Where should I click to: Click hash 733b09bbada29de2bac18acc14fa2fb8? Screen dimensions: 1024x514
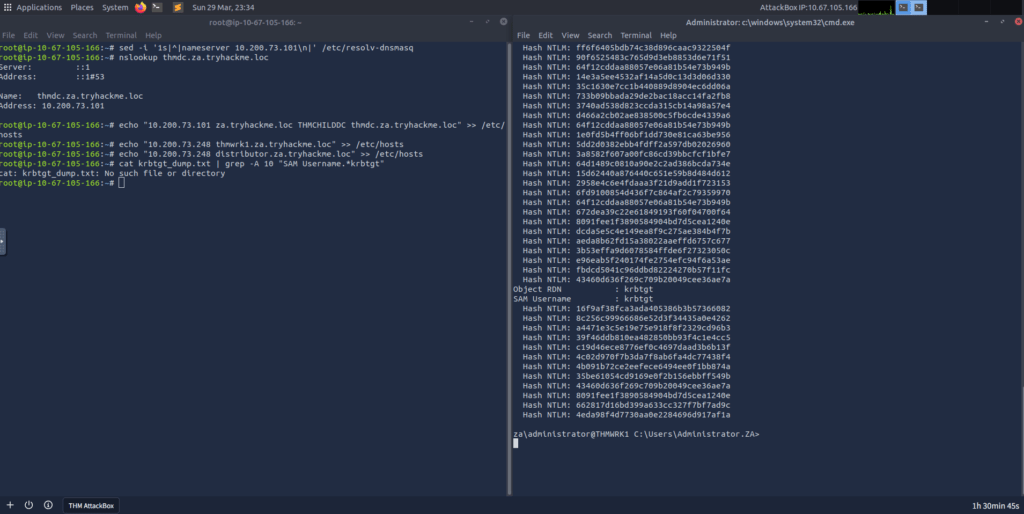[x=653, y=96]
